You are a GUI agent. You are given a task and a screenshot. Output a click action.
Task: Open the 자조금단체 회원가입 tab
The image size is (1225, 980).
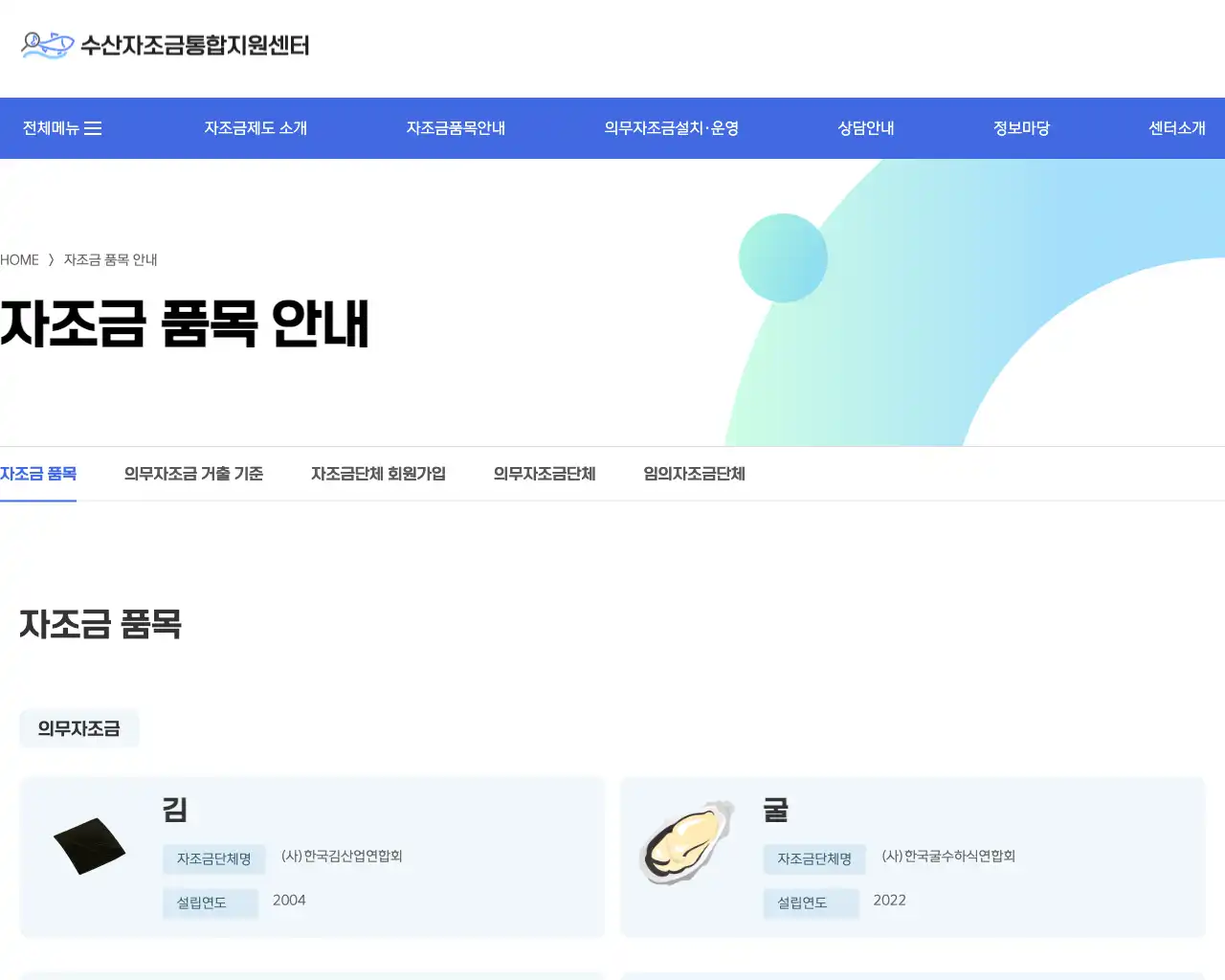[378, 474]
